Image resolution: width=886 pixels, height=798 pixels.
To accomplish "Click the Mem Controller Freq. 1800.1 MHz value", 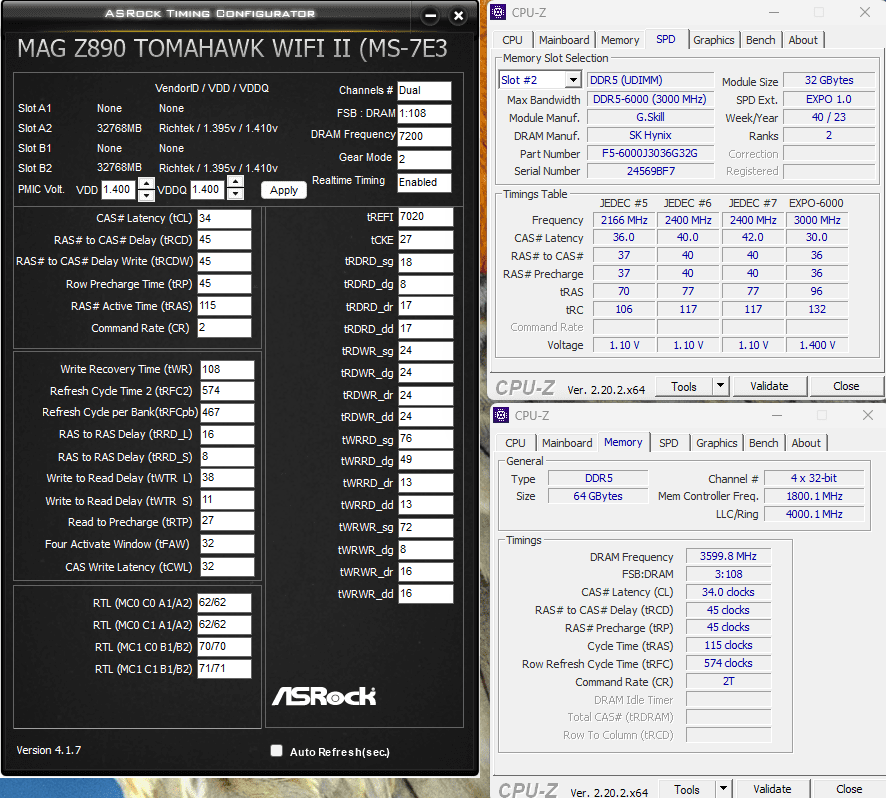I will coord(814,496).
